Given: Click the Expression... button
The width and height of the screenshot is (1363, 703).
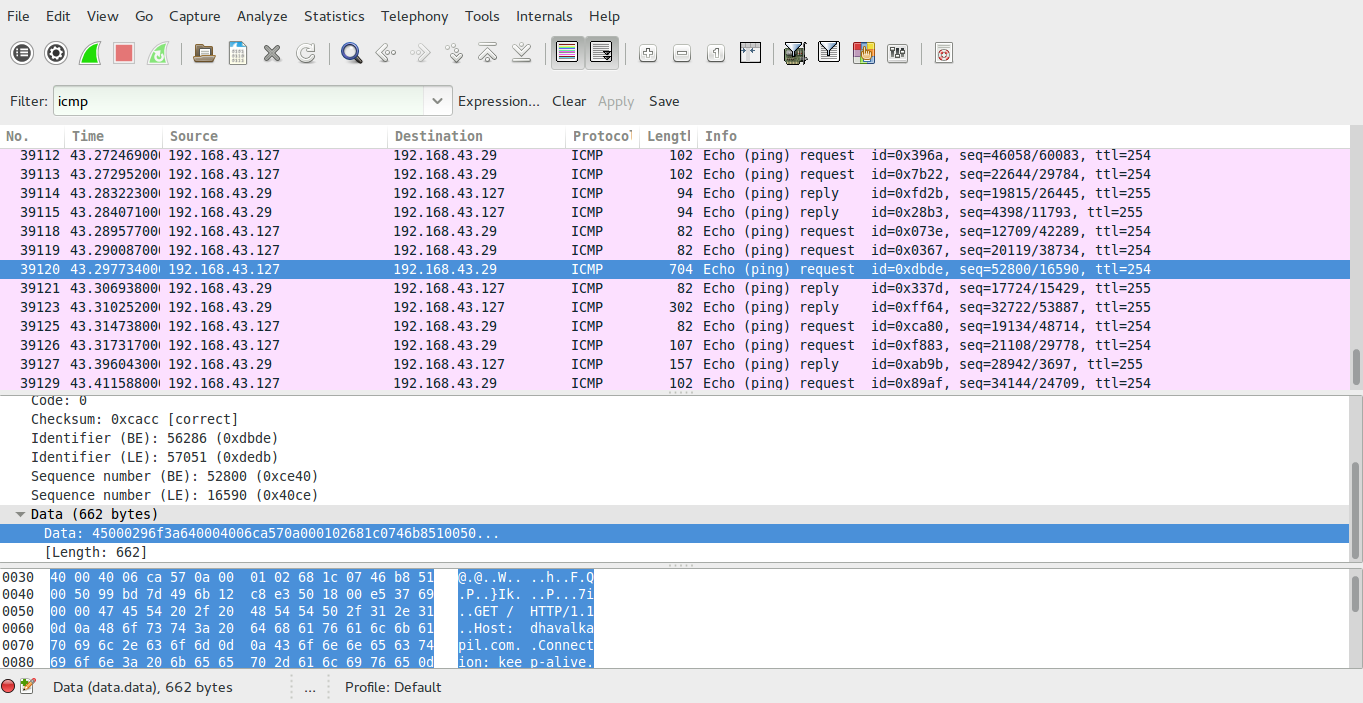Looking at the screenshot, I should pyautogui.click(x=499, y=101).
